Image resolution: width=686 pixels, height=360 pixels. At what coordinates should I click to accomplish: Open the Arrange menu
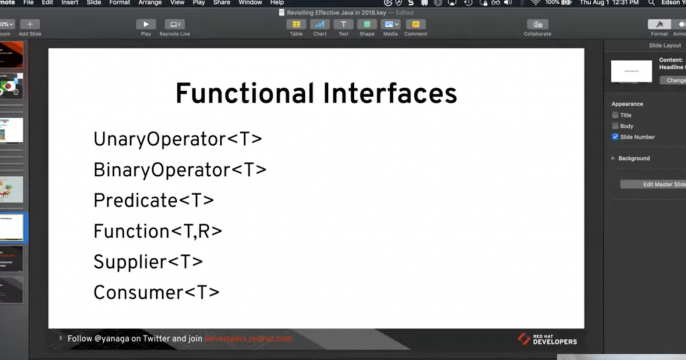point(150,3)
